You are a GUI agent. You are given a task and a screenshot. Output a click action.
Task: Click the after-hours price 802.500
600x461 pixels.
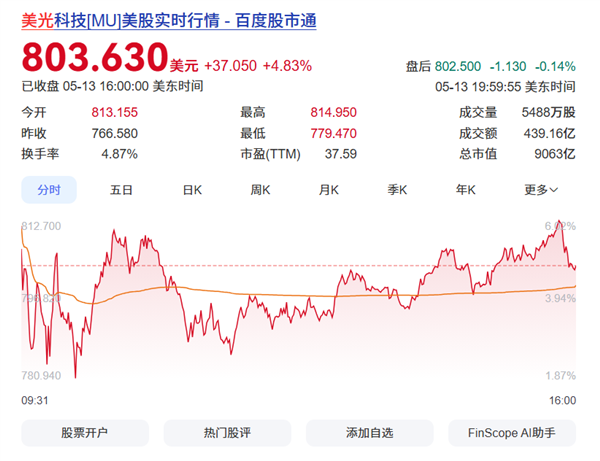click(x=458, y=67)
